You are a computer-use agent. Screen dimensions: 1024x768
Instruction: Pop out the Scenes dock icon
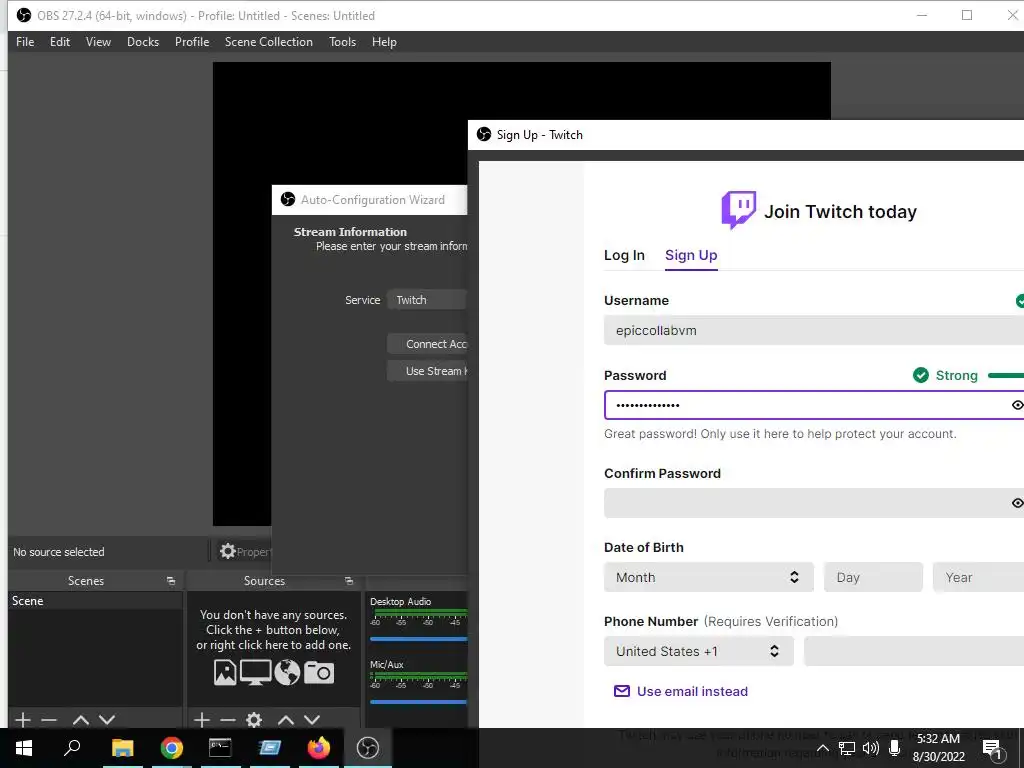[x=171, y=581]
